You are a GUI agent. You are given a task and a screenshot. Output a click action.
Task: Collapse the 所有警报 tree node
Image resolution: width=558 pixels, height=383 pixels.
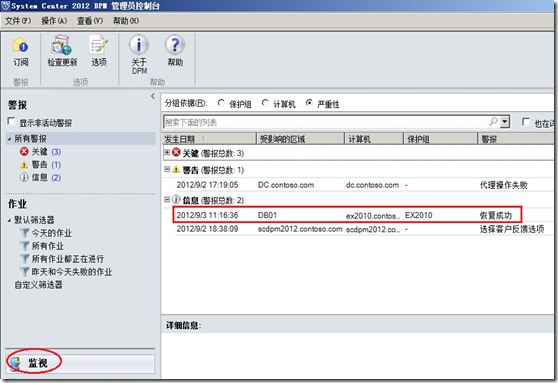coord(9,139)
